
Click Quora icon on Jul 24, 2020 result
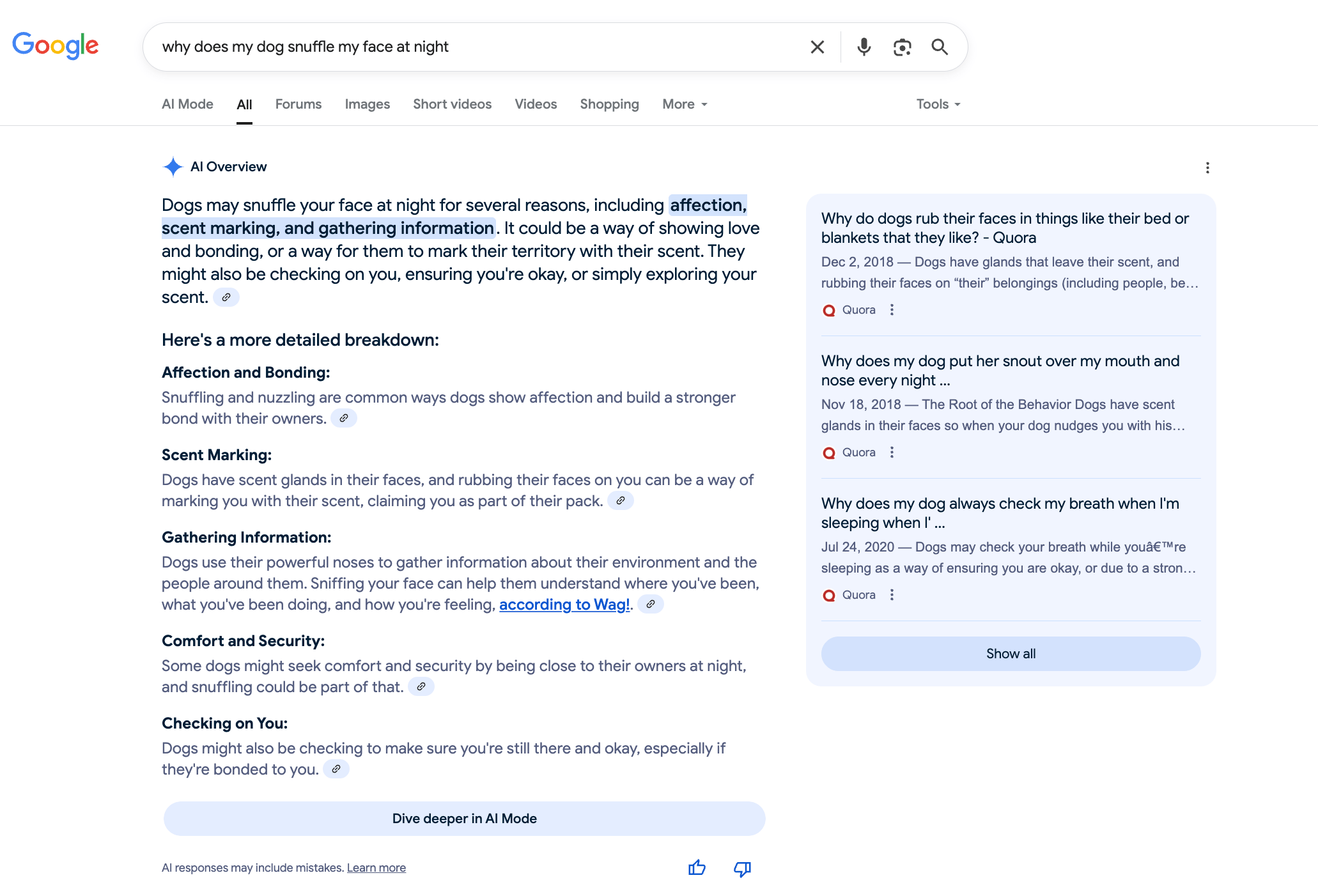829,596
